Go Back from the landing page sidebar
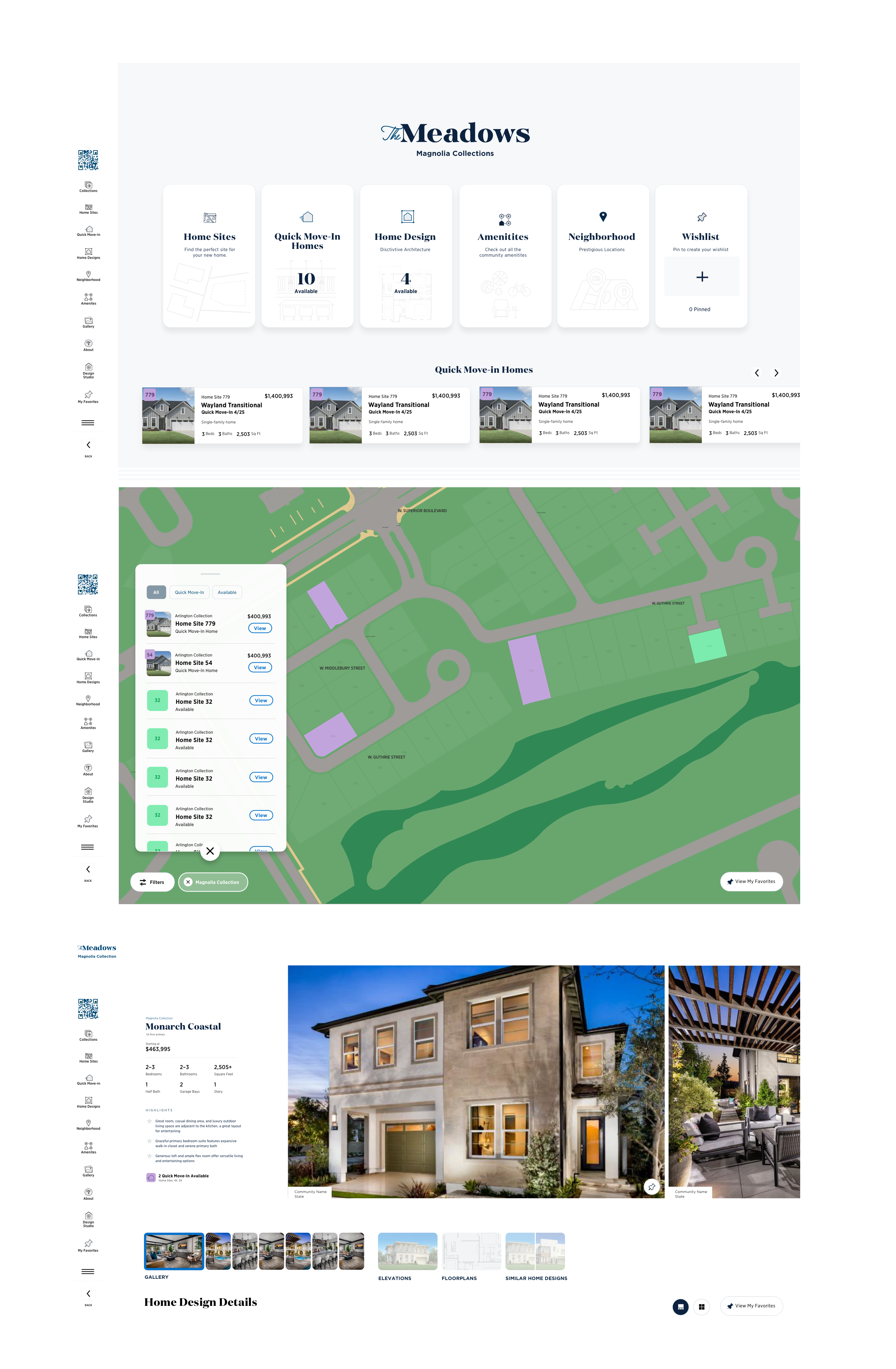 88,449
